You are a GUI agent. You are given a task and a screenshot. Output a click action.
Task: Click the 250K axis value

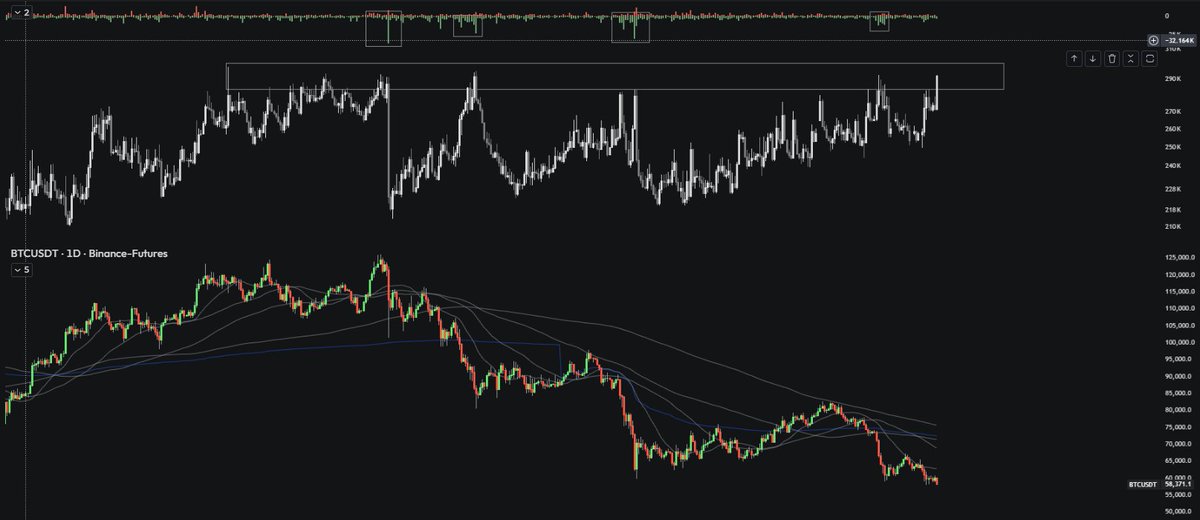point(1173,147)
